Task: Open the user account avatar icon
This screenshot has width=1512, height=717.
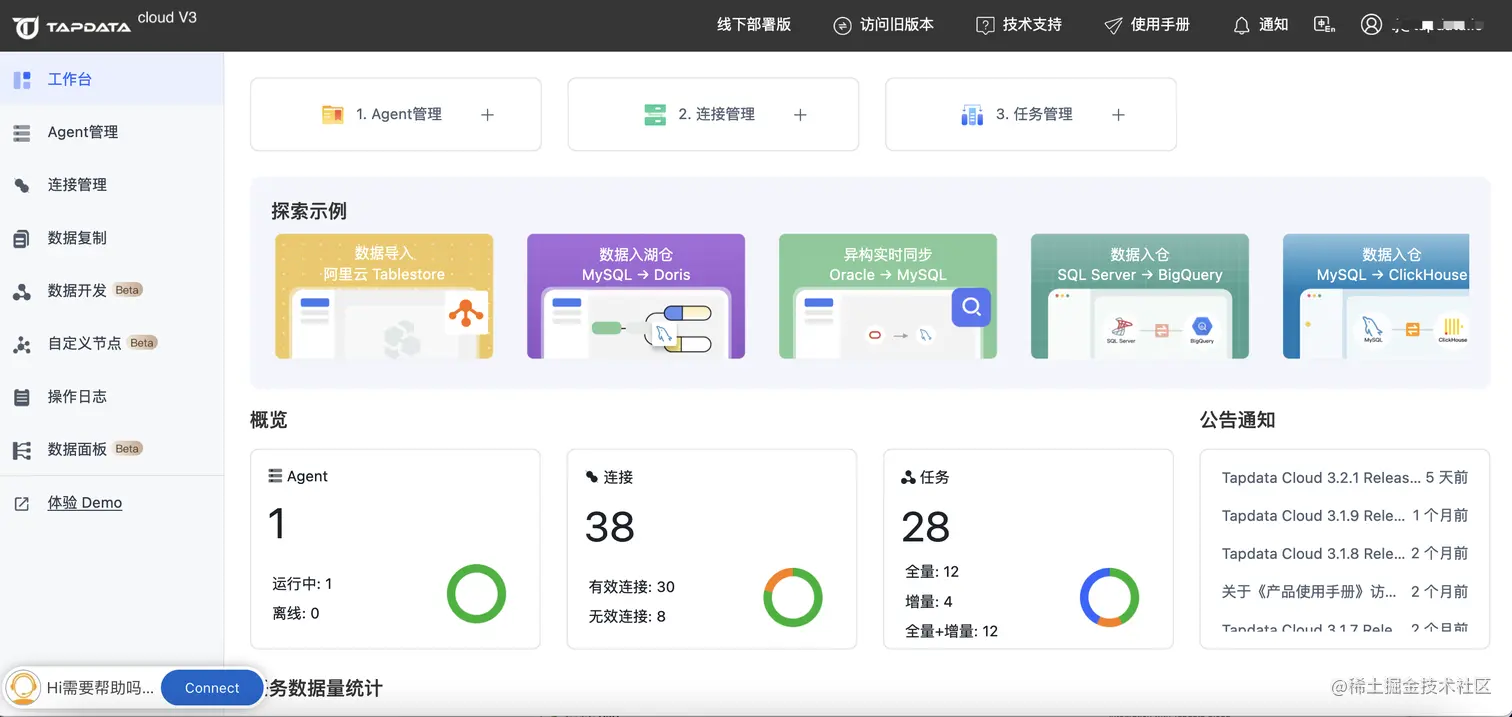Action: pos(1371,25)
